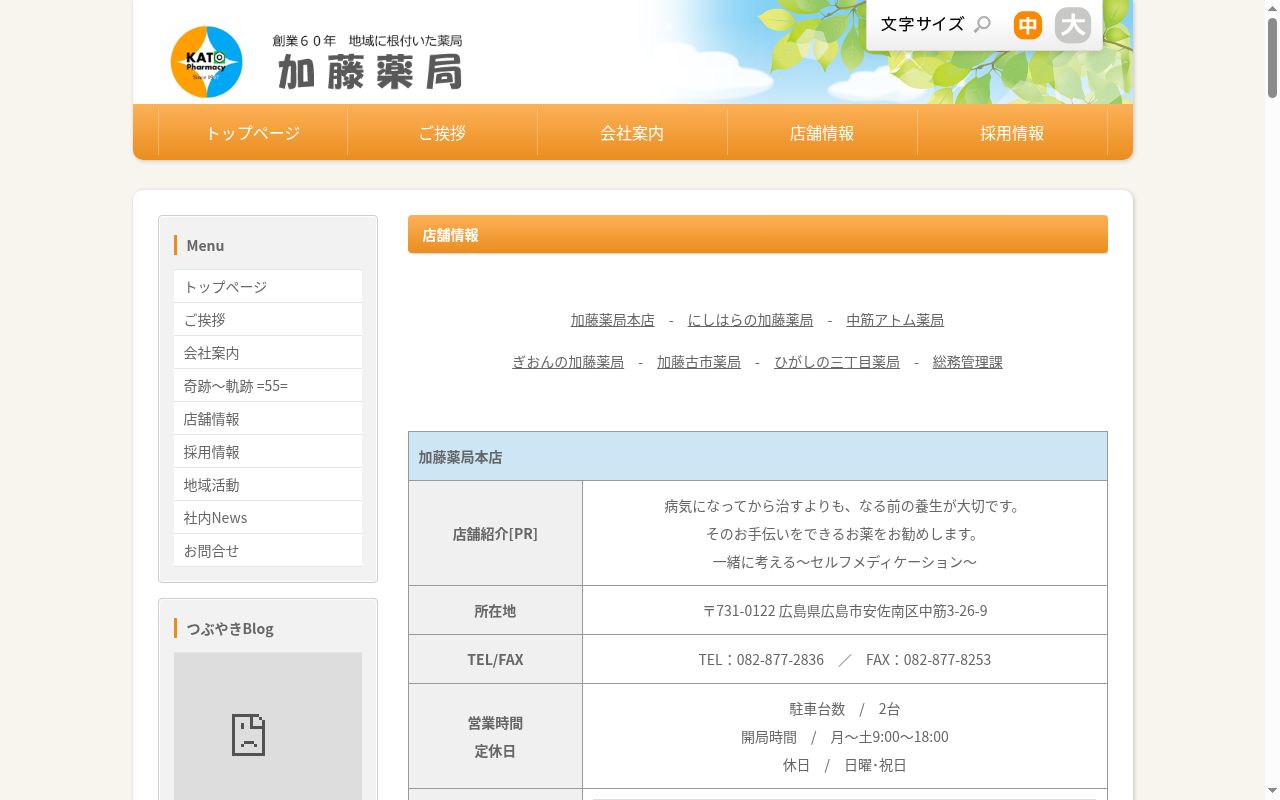
Task: Click the 休日 / 日曜･祝日 text
Action: (845, 765)
